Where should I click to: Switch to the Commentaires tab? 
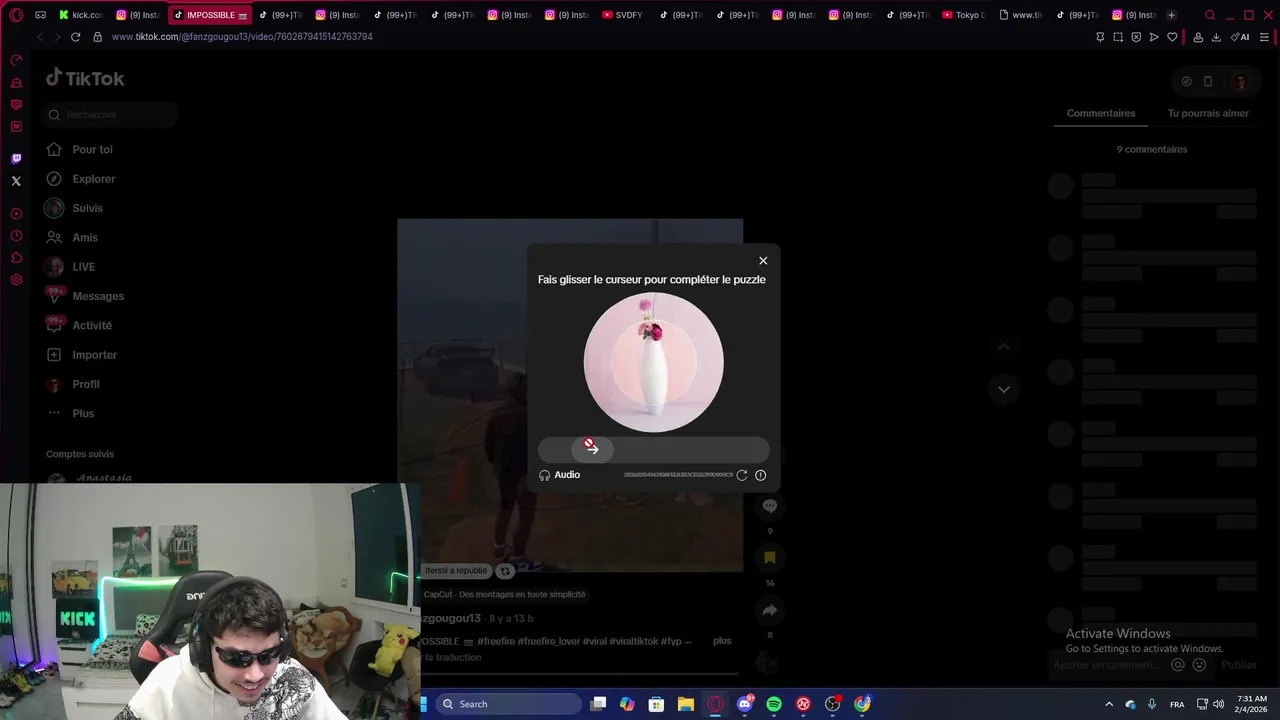coord(1101,113)
